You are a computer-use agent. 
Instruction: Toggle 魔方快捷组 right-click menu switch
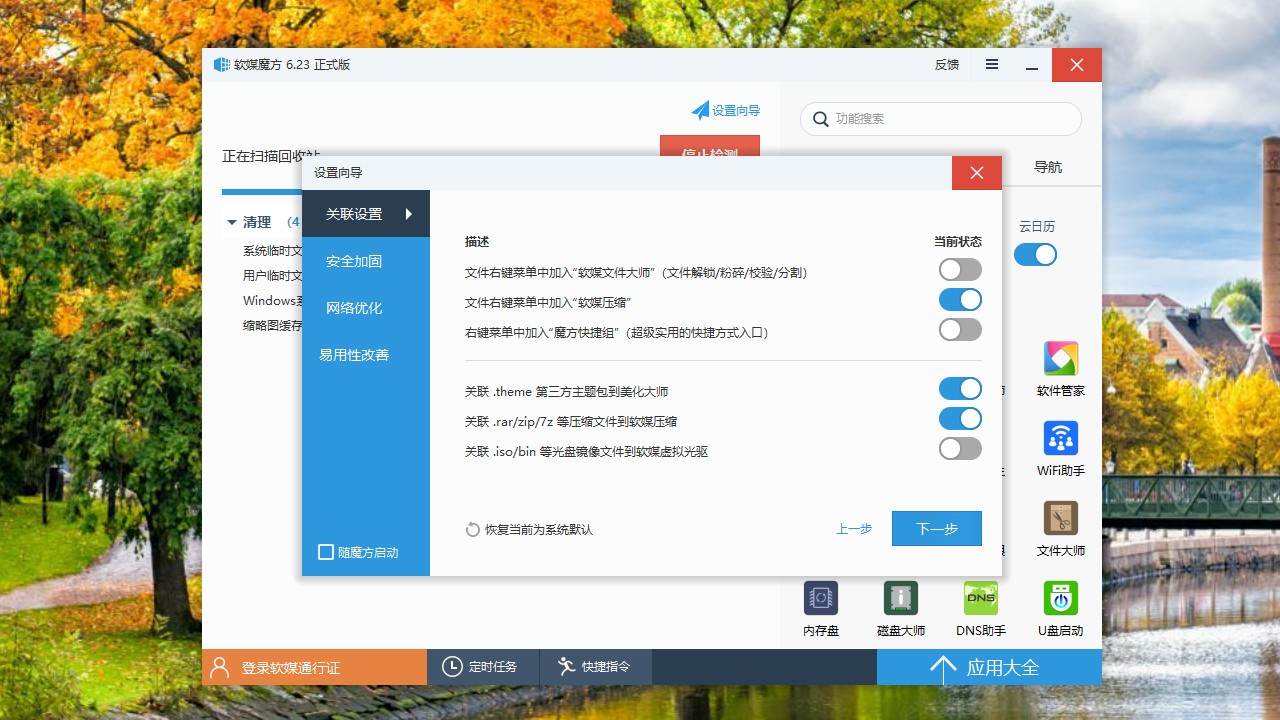(x=960, y=330)
